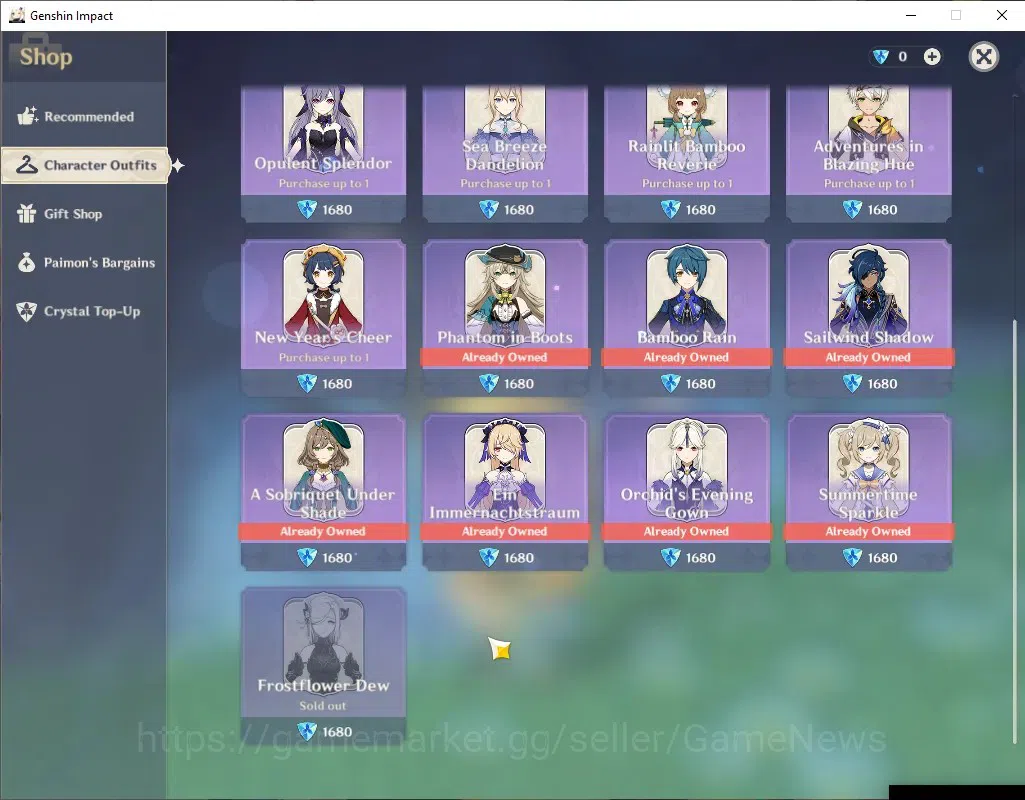Close the shop with the round X button
Screen dimensions: 1025x800
click(x=983, y=57)
